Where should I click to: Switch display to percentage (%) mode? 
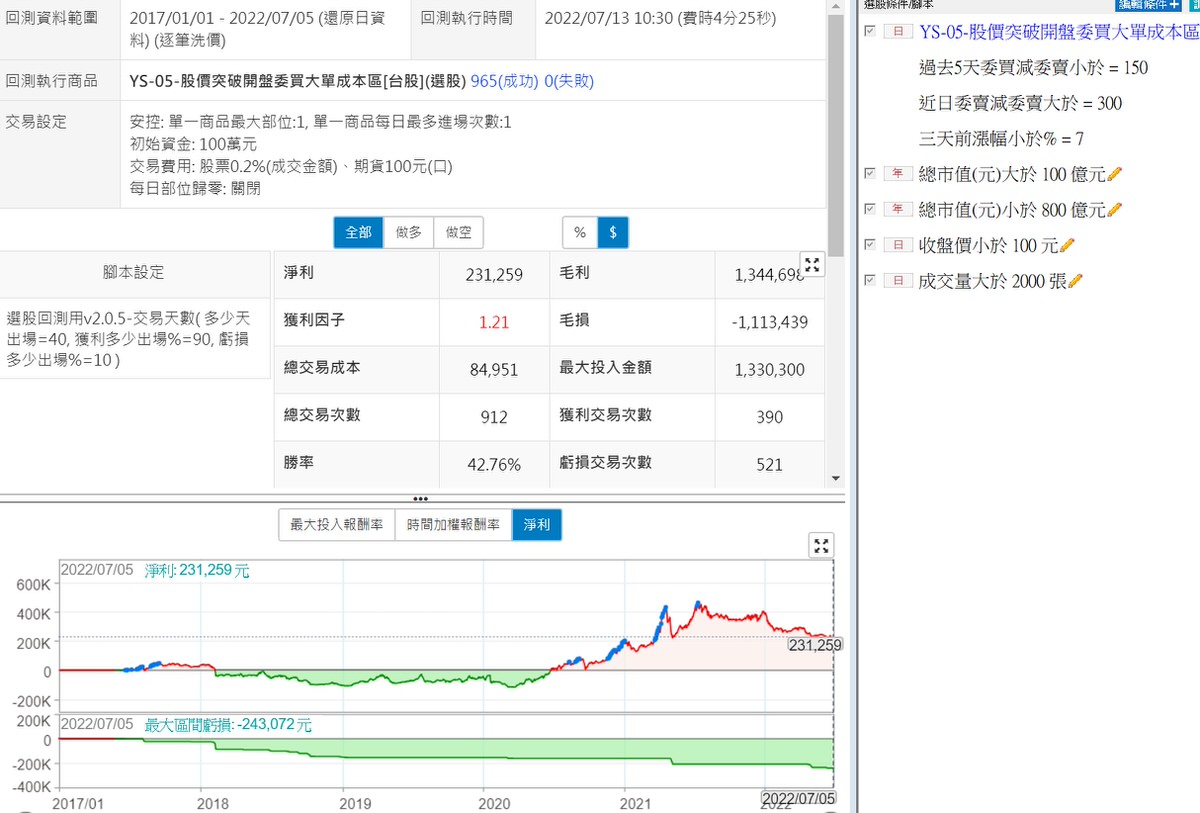coord(580,232)
